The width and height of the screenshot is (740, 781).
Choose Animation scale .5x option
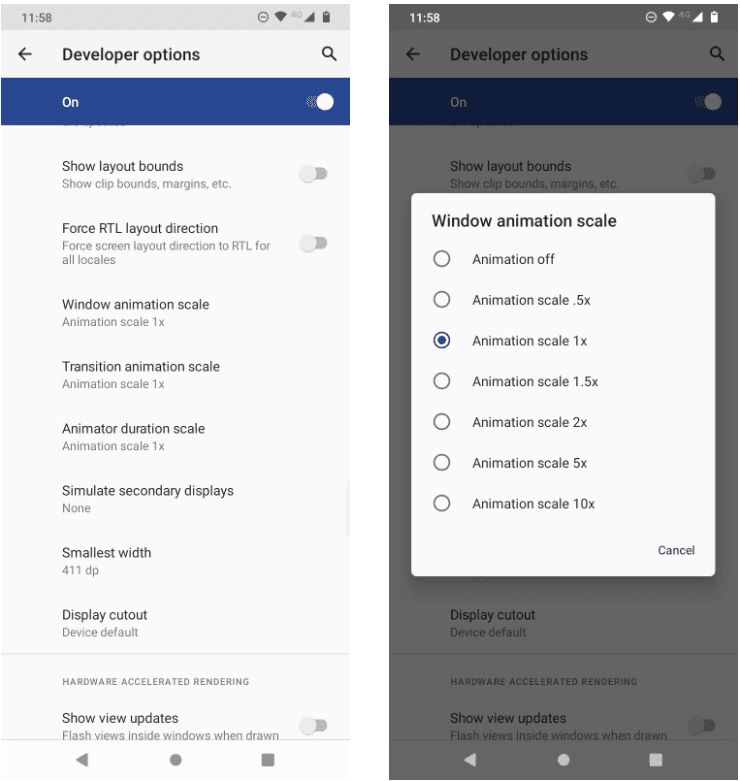441,300
